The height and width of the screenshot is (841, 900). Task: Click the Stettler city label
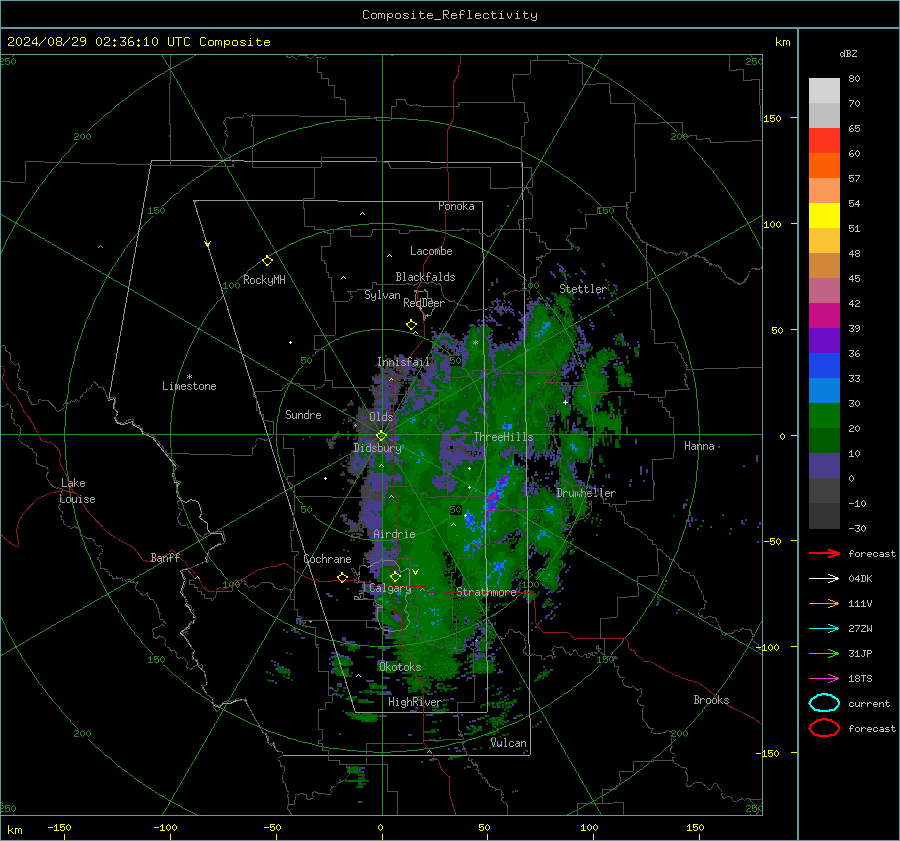583,289
